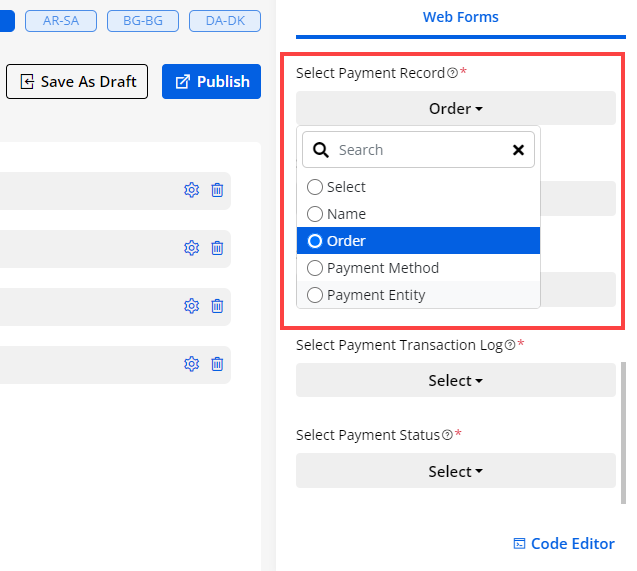Click help icon beside Select Payment Status
Viewport: 637px width, 571px height.
pos(448,435)
